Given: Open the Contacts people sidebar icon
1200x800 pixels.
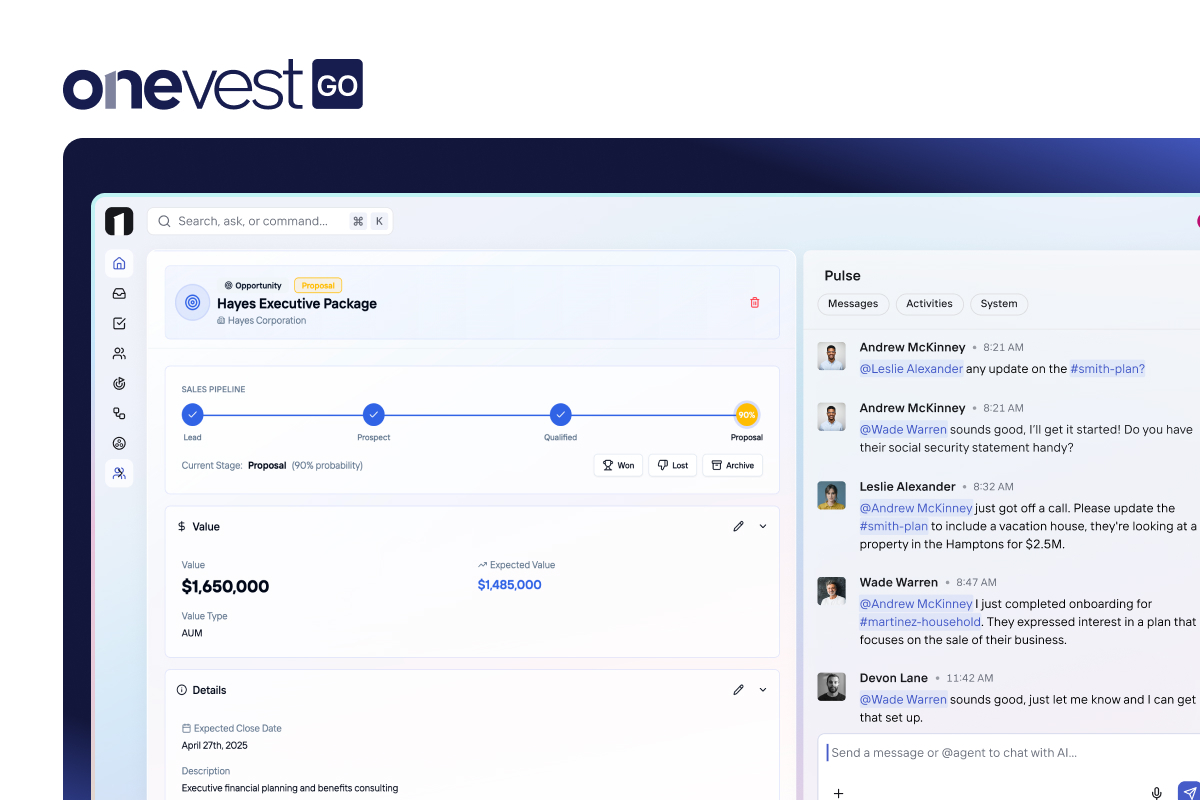Looking at the screenshot, I should tap(119, 354).
